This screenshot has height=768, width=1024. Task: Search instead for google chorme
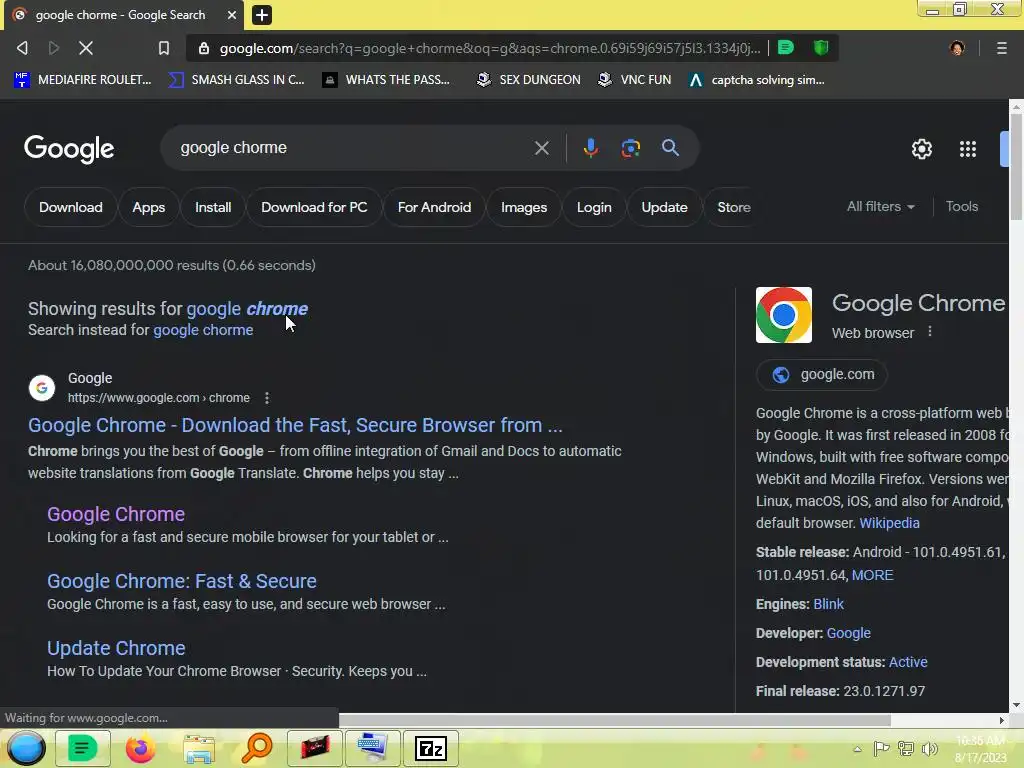203,330
